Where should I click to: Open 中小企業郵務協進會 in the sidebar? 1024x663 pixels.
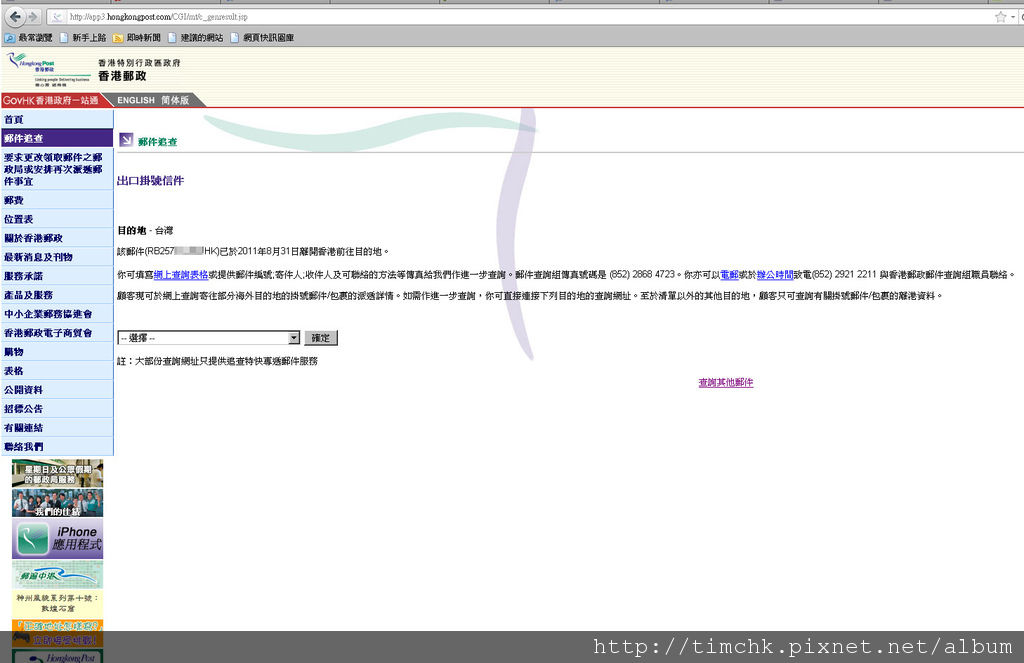[x=57, y=314]
